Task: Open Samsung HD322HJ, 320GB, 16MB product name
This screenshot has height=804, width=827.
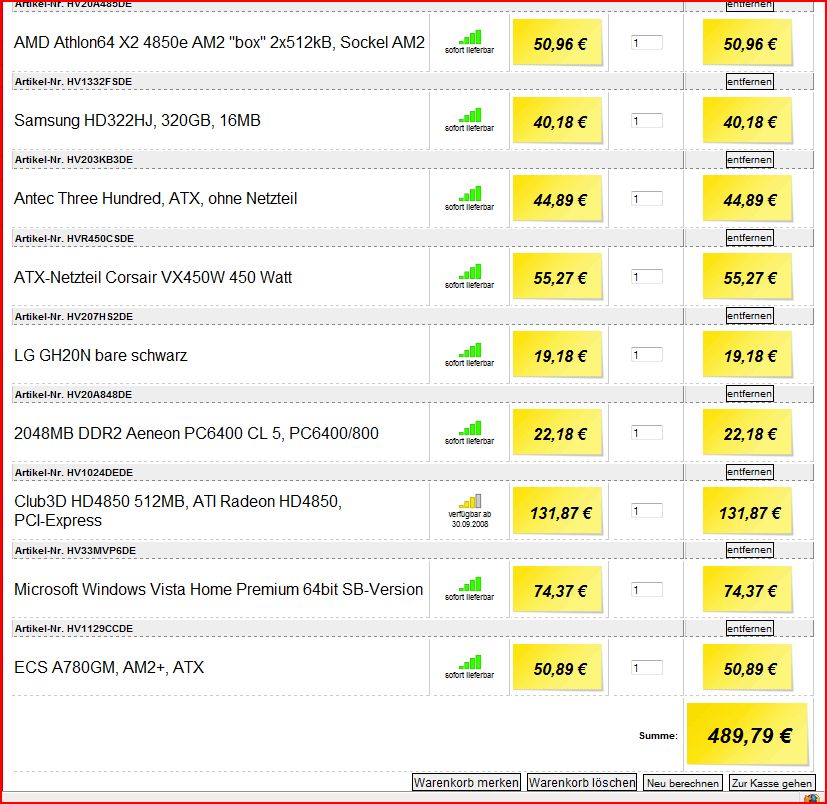Action: click(x=137, y=120)
